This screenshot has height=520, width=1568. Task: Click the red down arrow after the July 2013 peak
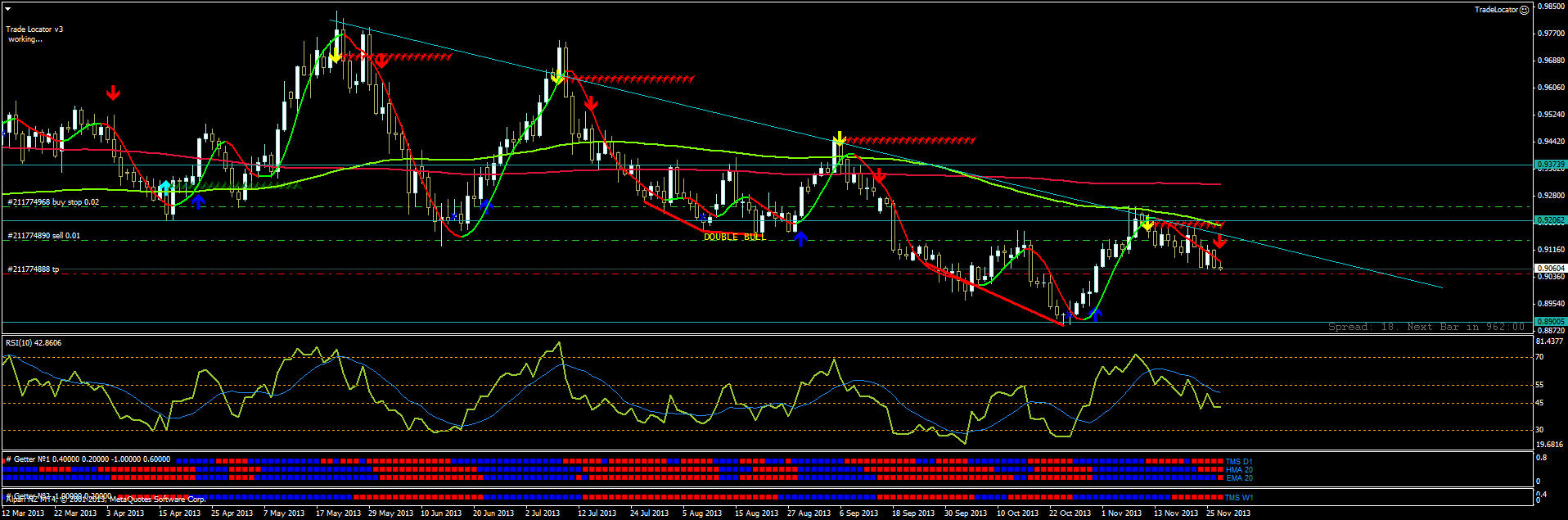tap(592, 103)
